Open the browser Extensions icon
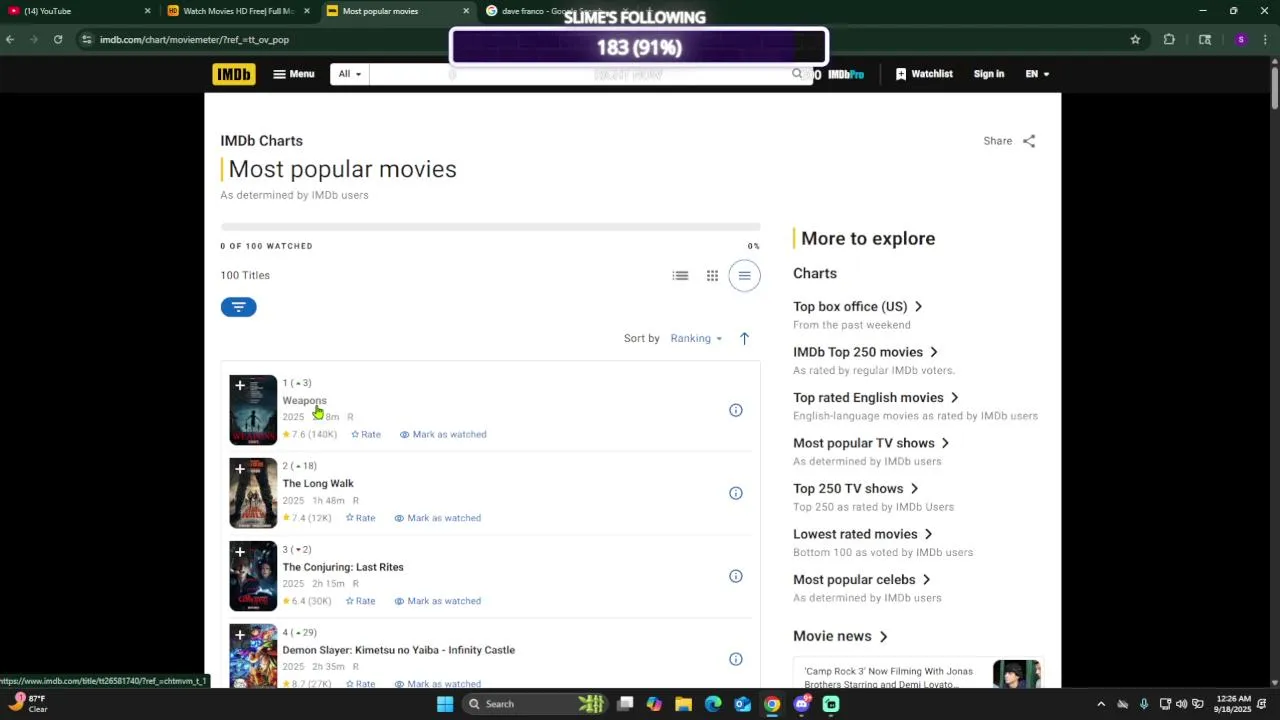Viewport: 1280px width, 720px height. 1169,40
